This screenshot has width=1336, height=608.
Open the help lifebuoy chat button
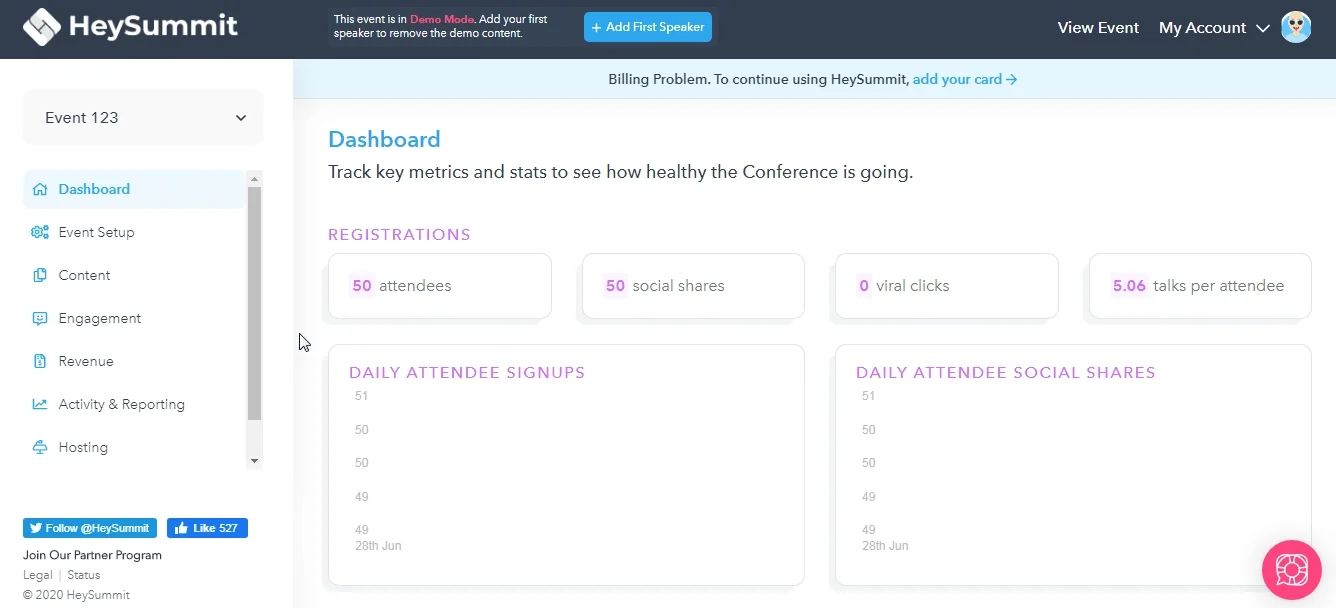(1292, 570)
